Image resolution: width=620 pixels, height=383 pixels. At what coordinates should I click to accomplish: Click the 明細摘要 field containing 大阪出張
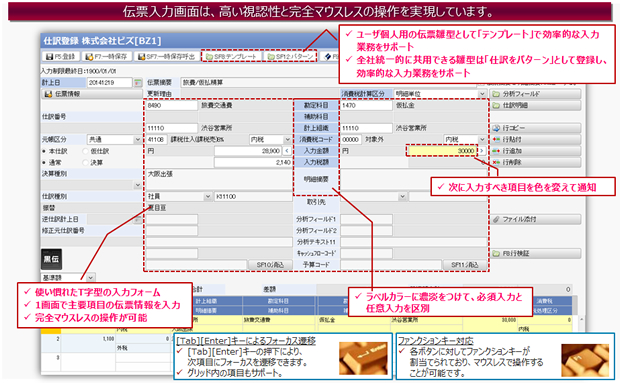click(x=219, y=179)
